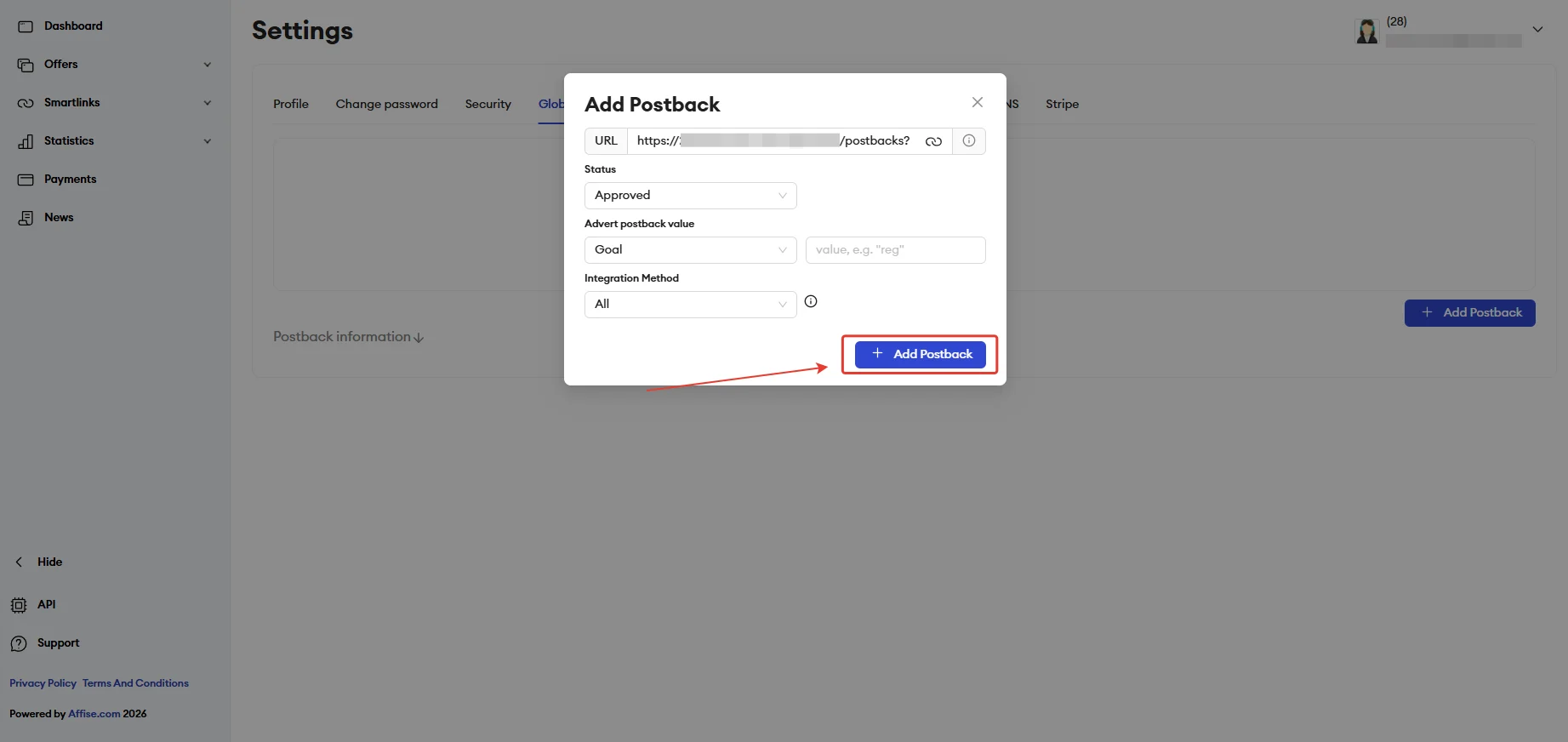Screen dimensions: 1568x742
Task: Click the Dashboard sidebar icon
Action: (26, 26)
